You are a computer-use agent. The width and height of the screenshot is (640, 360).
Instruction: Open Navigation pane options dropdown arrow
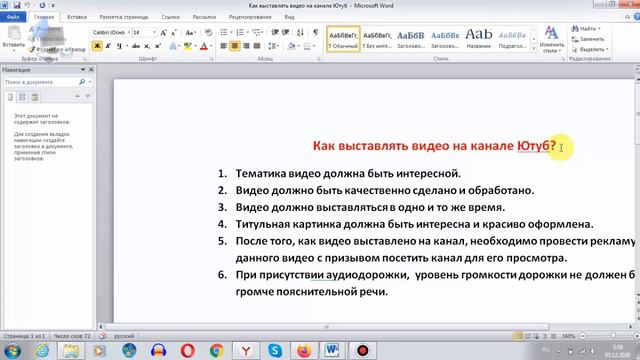(83, 70)
